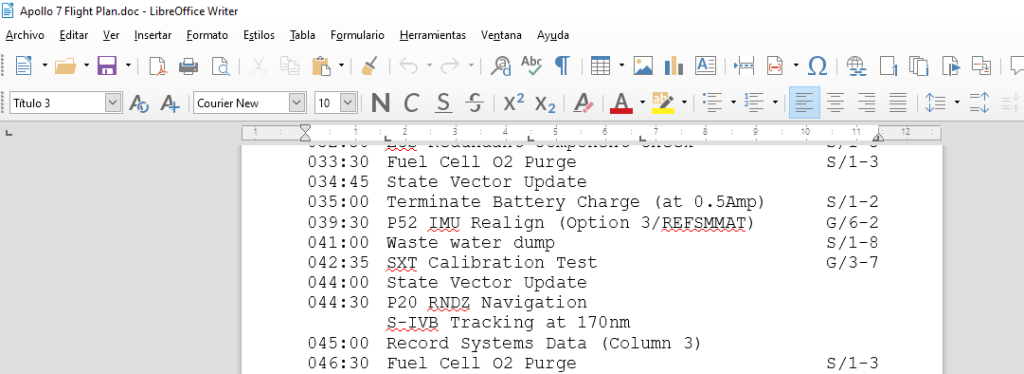Viewport: 1024px width, 374px height.
Task: Insert a bookmark
Action: [x=950, y=65]
